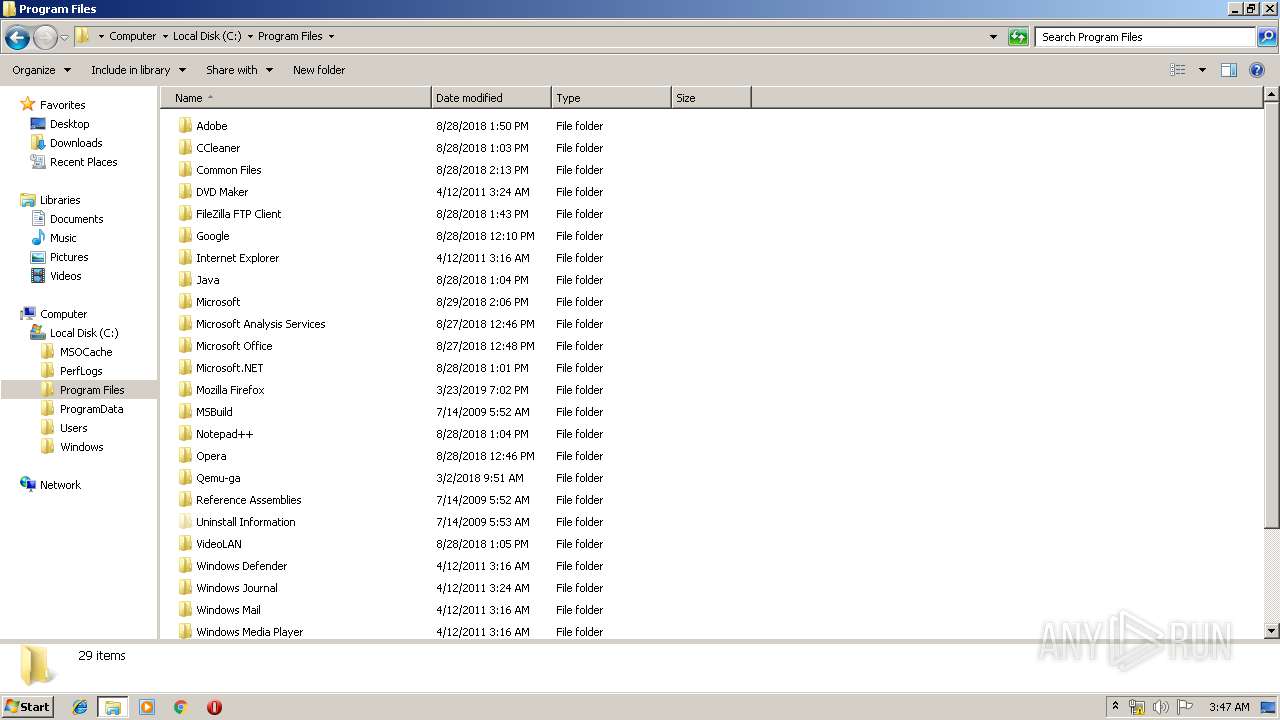Select Local Disk (C:) in tree

pos(84,333)
